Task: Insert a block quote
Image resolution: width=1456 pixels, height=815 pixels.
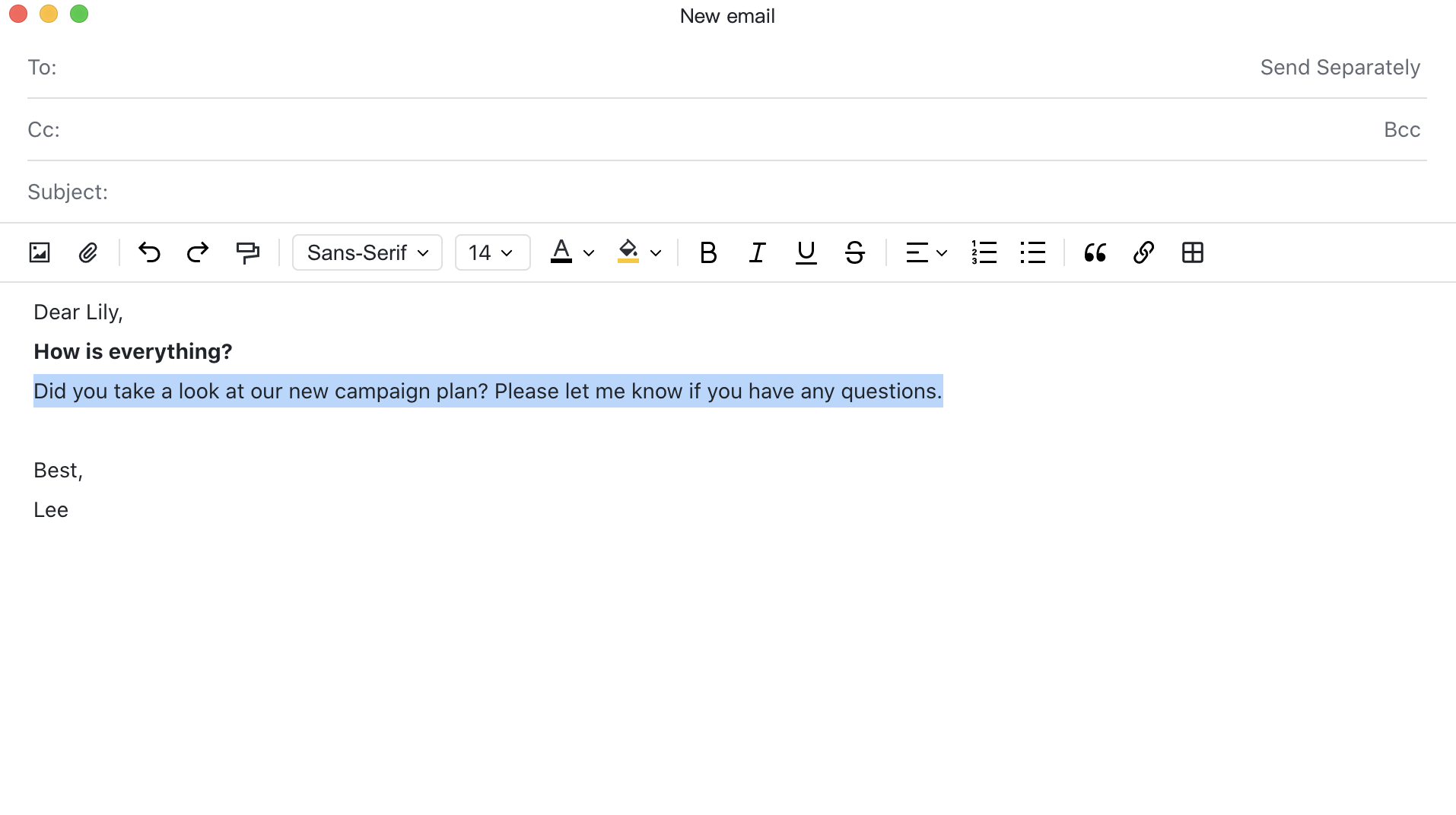Action: click(x=1095, y=252)
